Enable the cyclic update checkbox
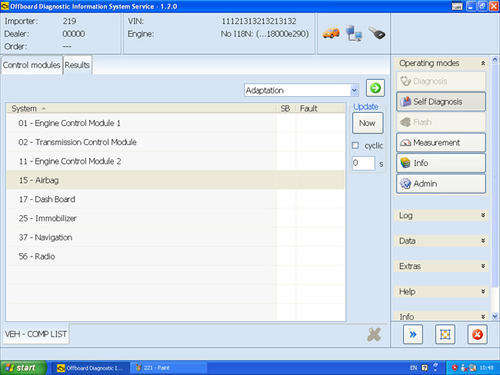The image size is (500, 375). (x=355, y=146)
